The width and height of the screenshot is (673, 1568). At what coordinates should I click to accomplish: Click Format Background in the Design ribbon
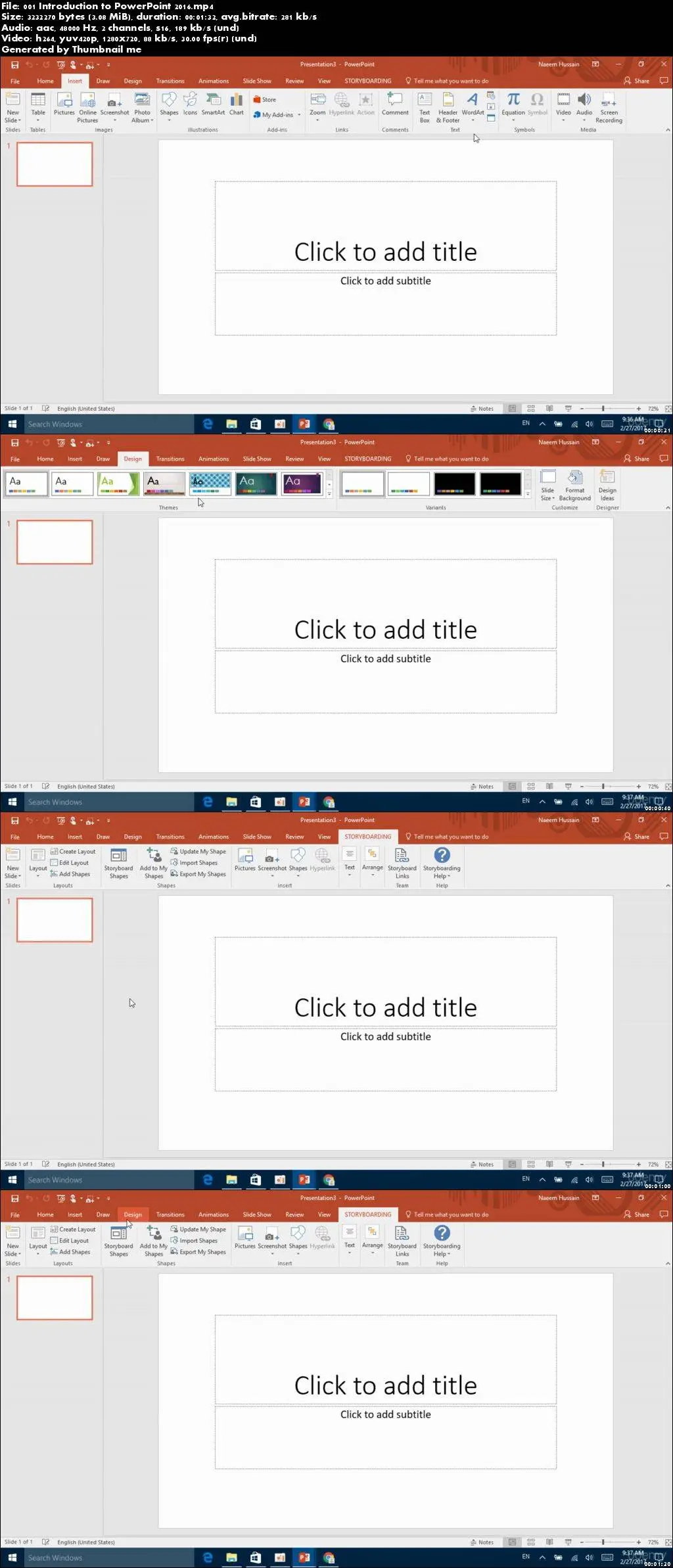[x=575, y=486]
